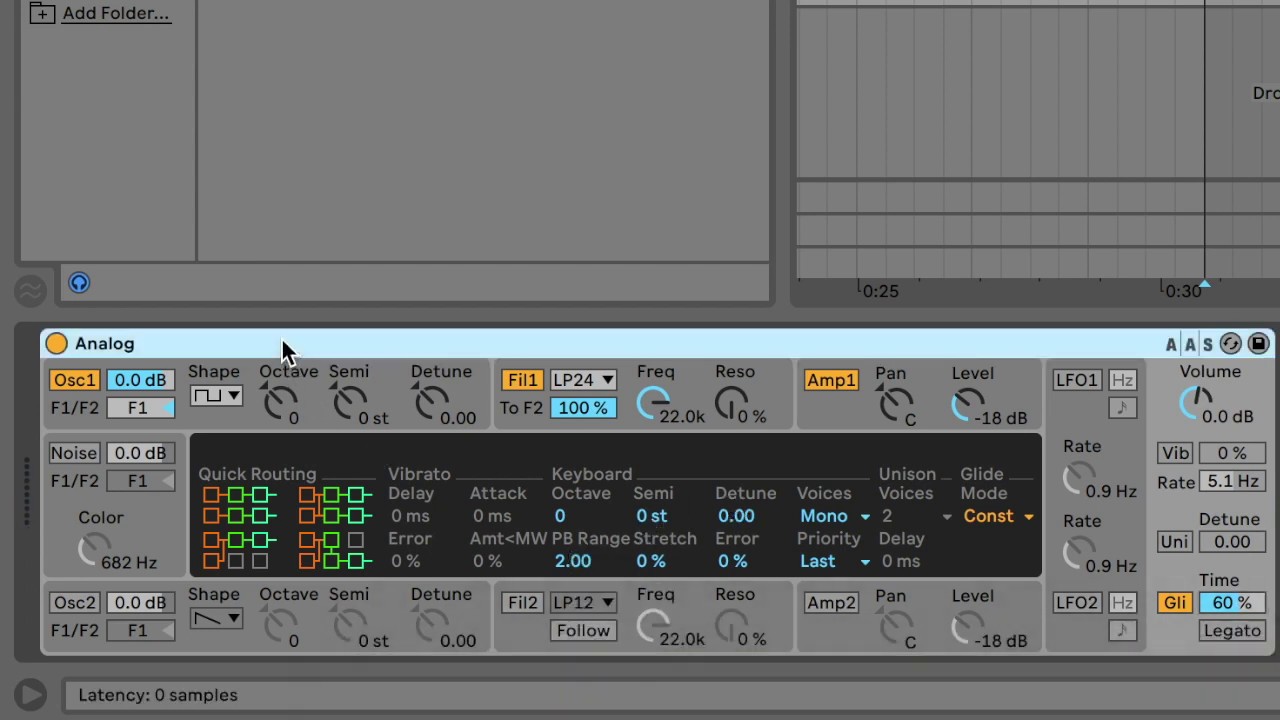Click the blue headphone preview icon

click(79, 283)
